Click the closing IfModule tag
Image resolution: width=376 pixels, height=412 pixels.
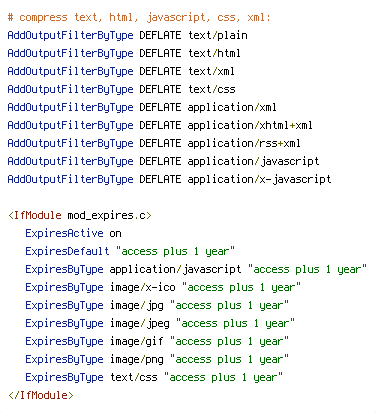(x=41, y=395)
